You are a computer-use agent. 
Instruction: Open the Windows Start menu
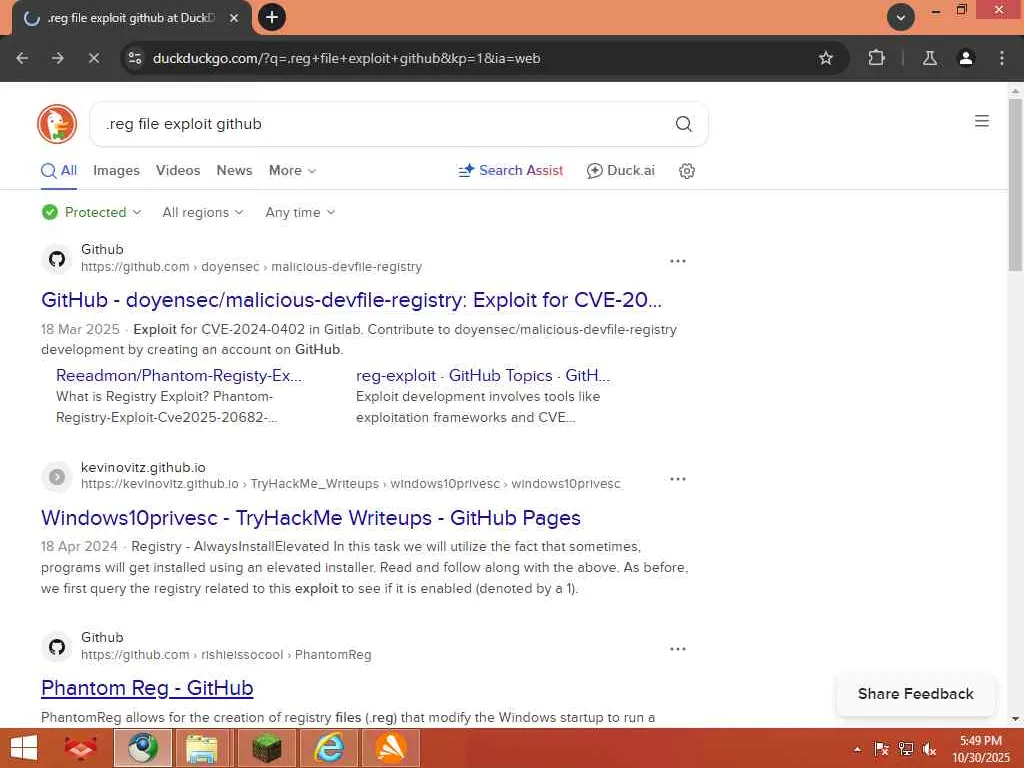24,748
